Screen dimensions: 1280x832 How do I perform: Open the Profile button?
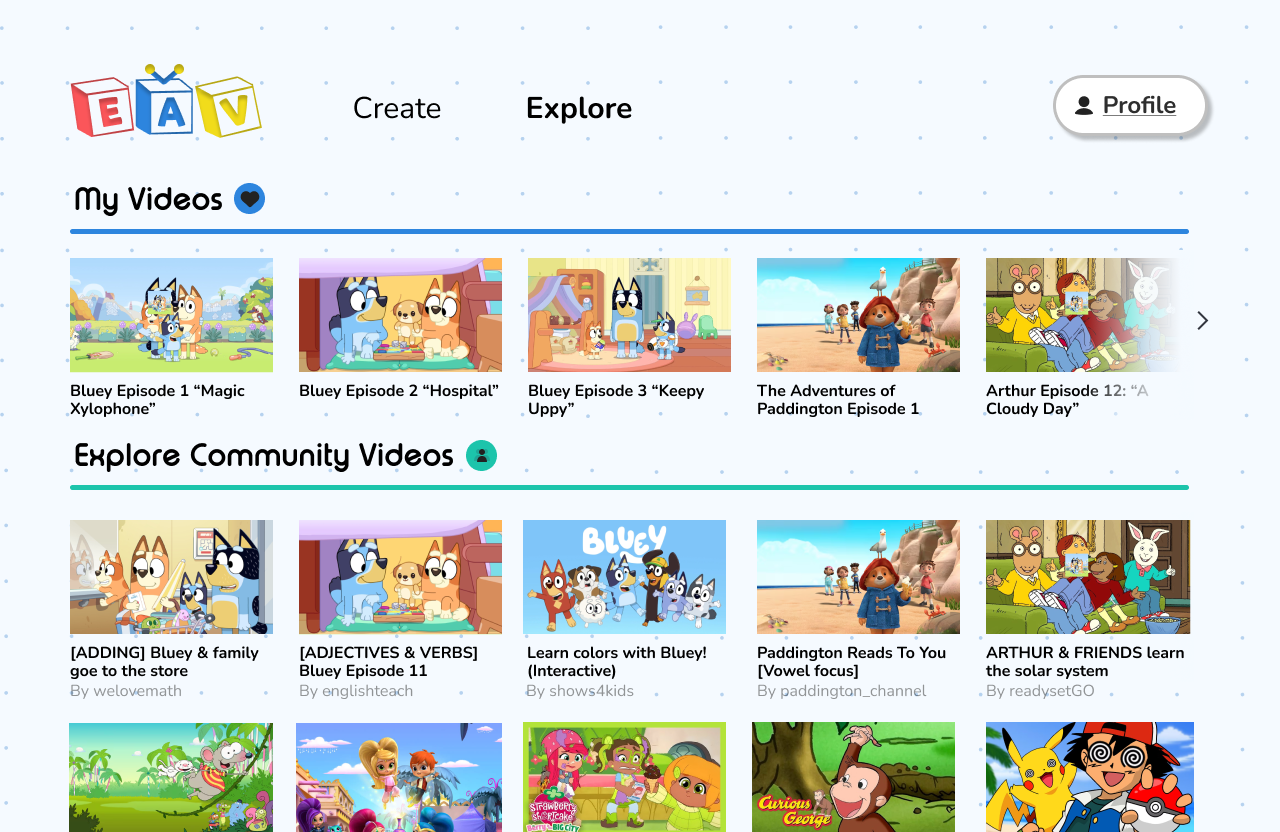click(x=1131, y=105)
